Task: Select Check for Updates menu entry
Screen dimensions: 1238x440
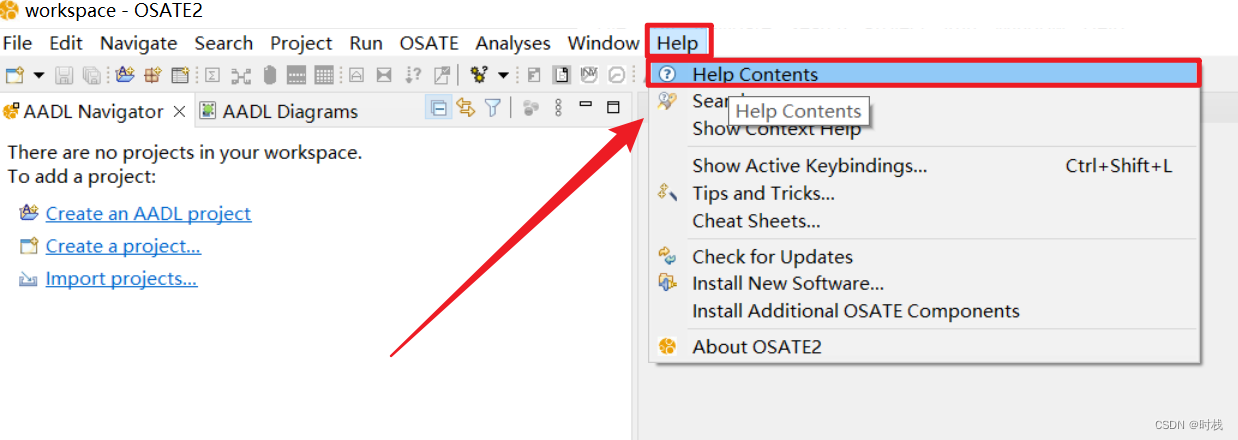Action: [x=924, y=257]
